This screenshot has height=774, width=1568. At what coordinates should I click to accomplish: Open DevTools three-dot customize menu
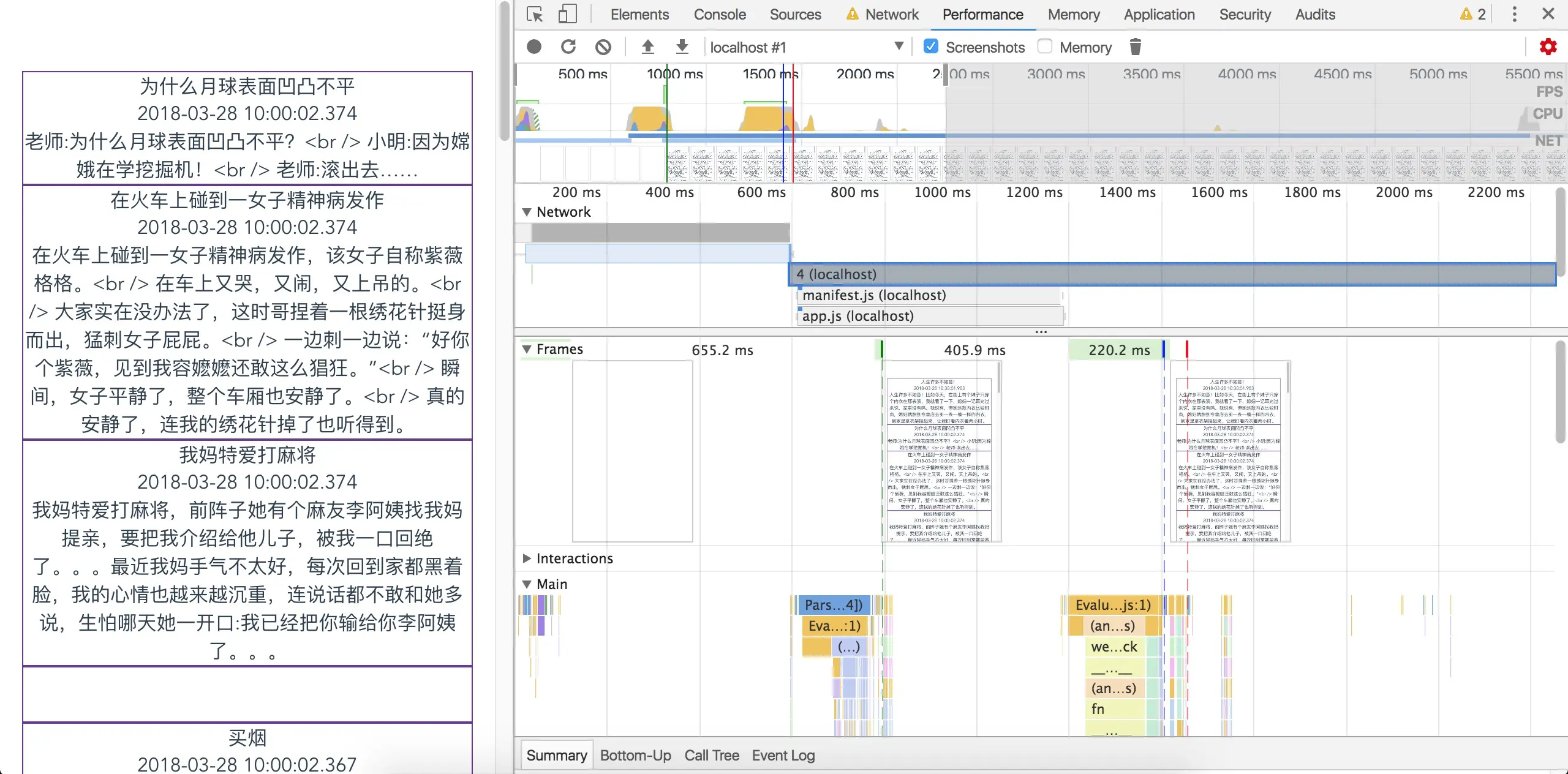[1514, 14]
